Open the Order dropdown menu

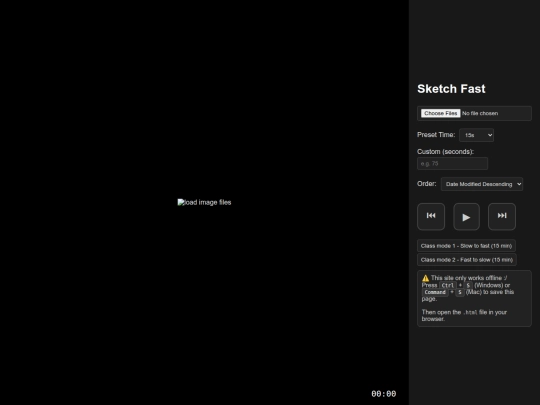pos(482,184)
